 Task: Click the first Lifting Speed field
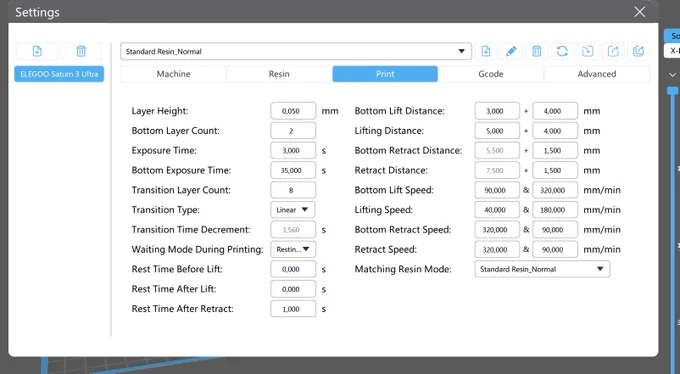point(497,210)
